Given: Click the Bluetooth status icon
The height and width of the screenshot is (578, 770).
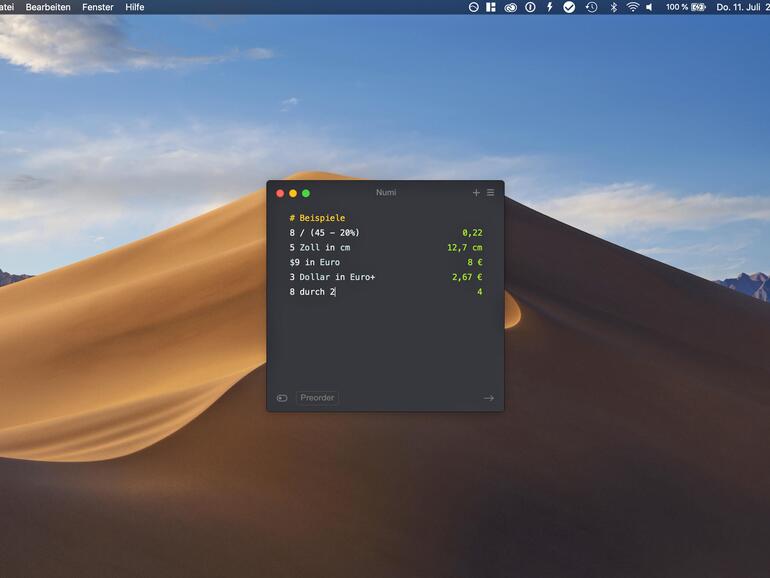Looking at the screenshot, I should pyautogui.click(x=613, y=7).
